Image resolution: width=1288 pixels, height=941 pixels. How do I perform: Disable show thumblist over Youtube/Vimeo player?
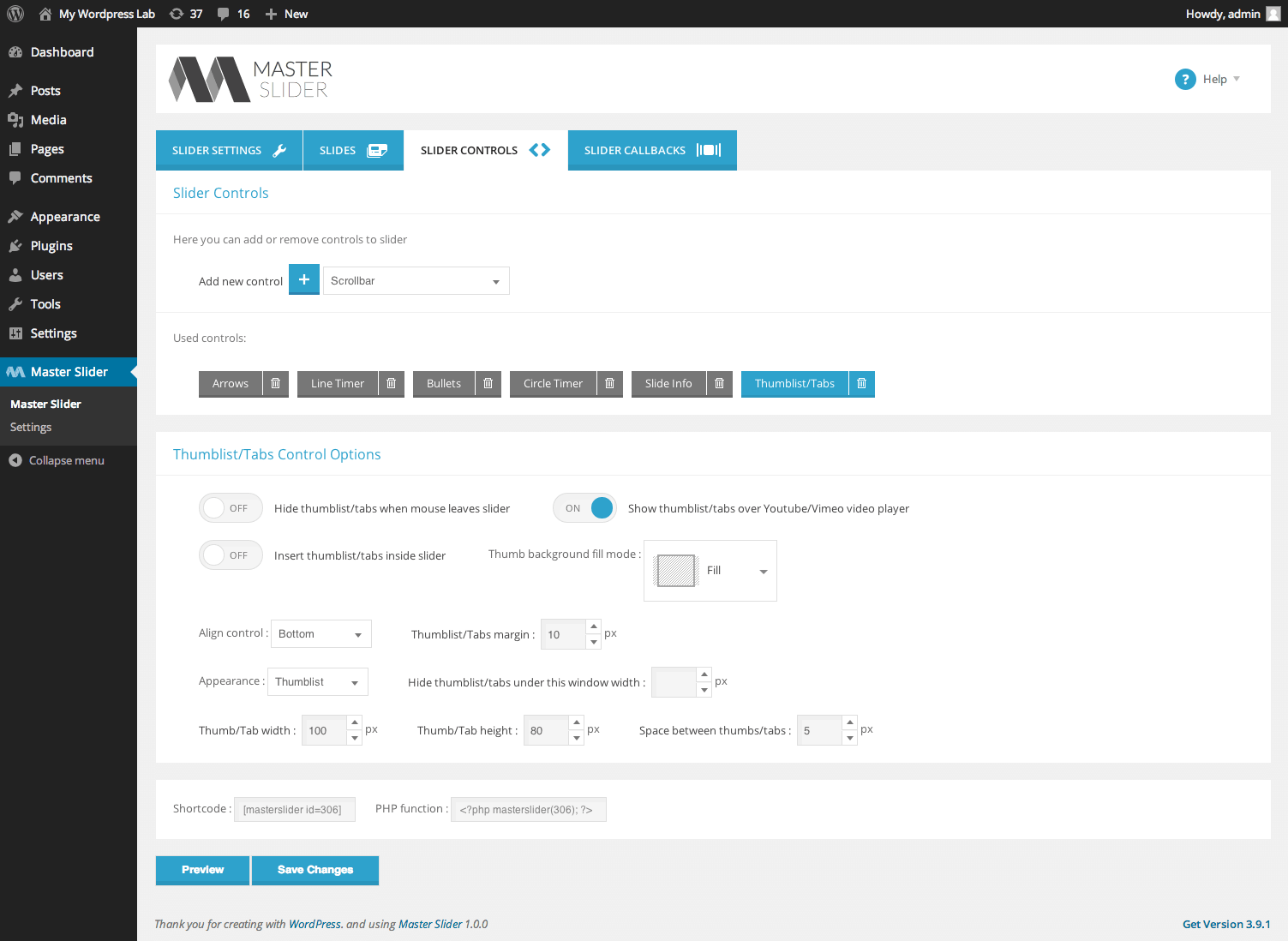click(584, 508)
